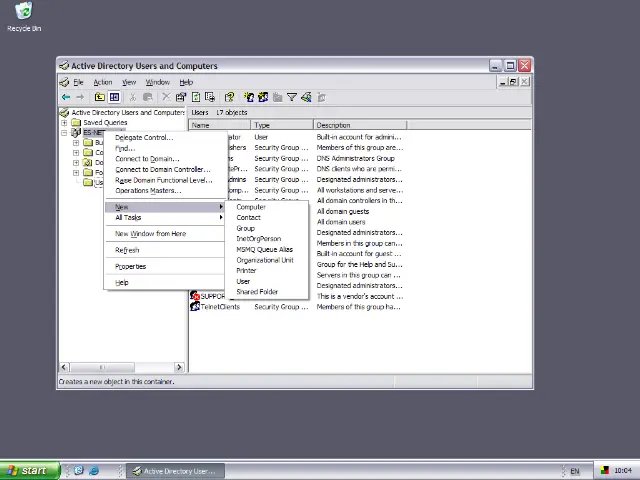Open the Help menu in menu bar

tap(186, 82)
